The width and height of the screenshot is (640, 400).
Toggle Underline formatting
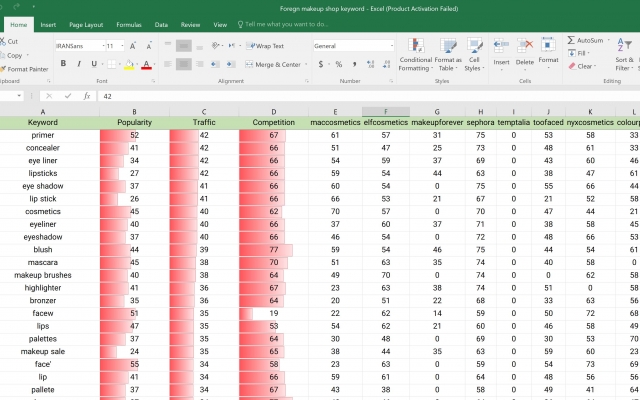[94, 64]
